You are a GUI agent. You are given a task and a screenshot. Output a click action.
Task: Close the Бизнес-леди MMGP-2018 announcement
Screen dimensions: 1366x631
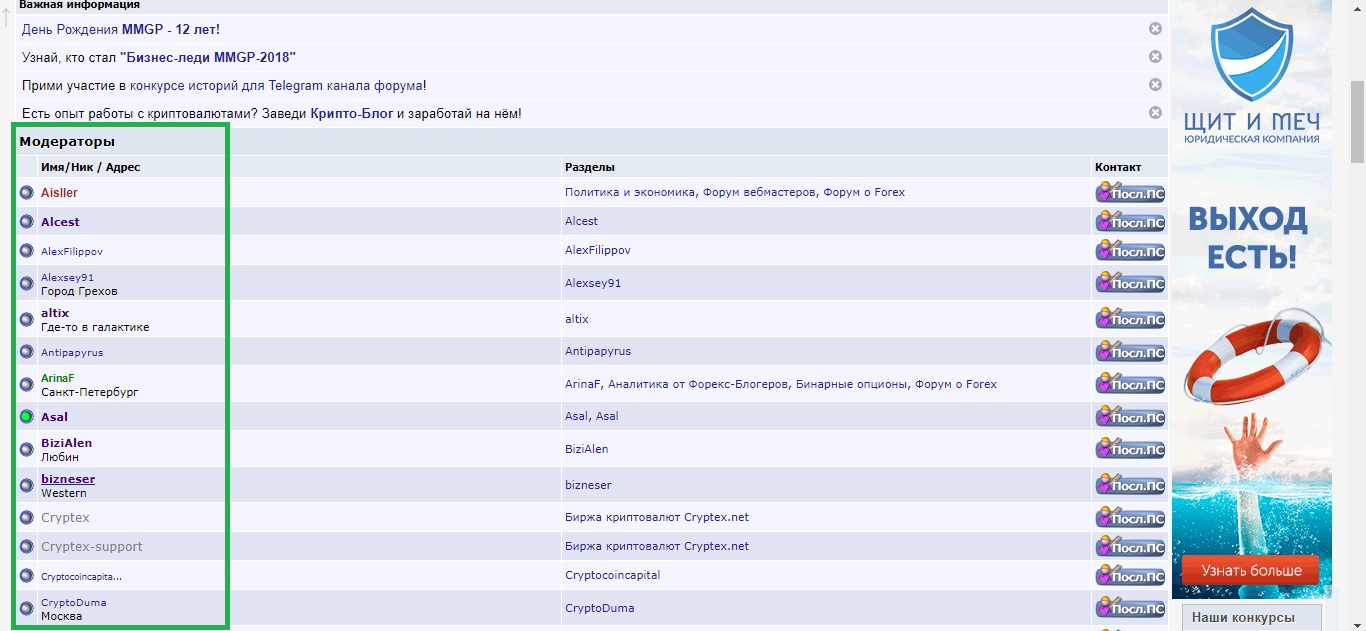click(x=1155, y=57)
